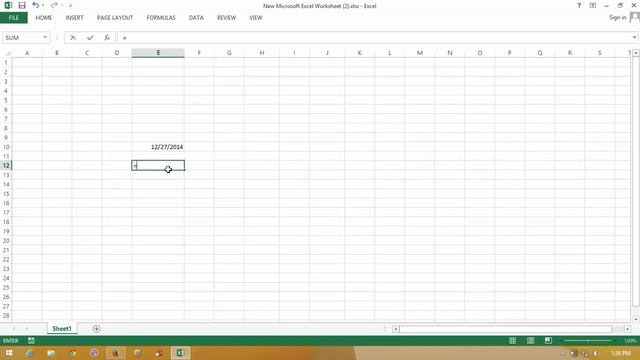
Task: Switch to the PAGE LAYOUT ribbon tab
Action: click(x=115, y=18)
